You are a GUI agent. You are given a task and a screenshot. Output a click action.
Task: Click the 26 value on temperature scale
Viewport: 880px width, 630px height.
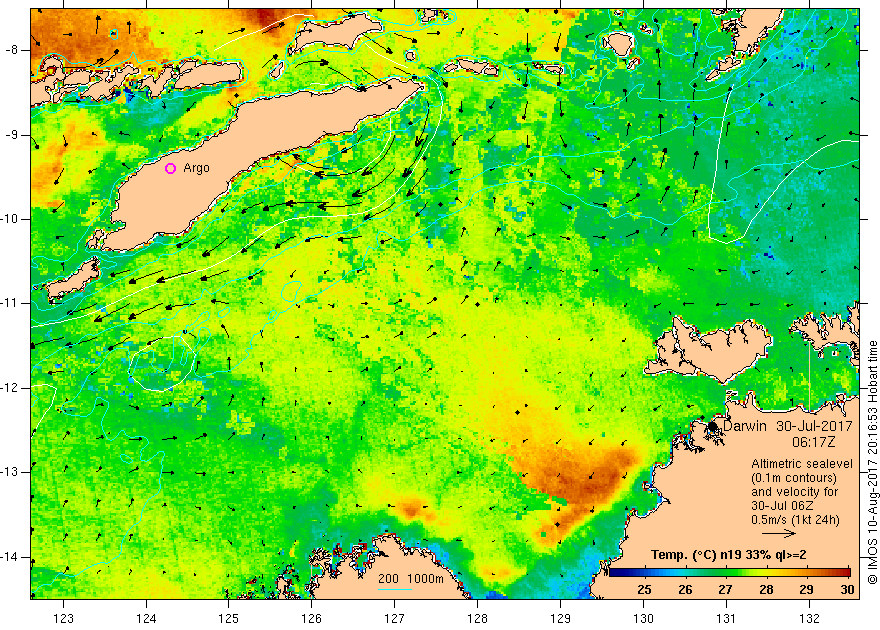(685, 589)
